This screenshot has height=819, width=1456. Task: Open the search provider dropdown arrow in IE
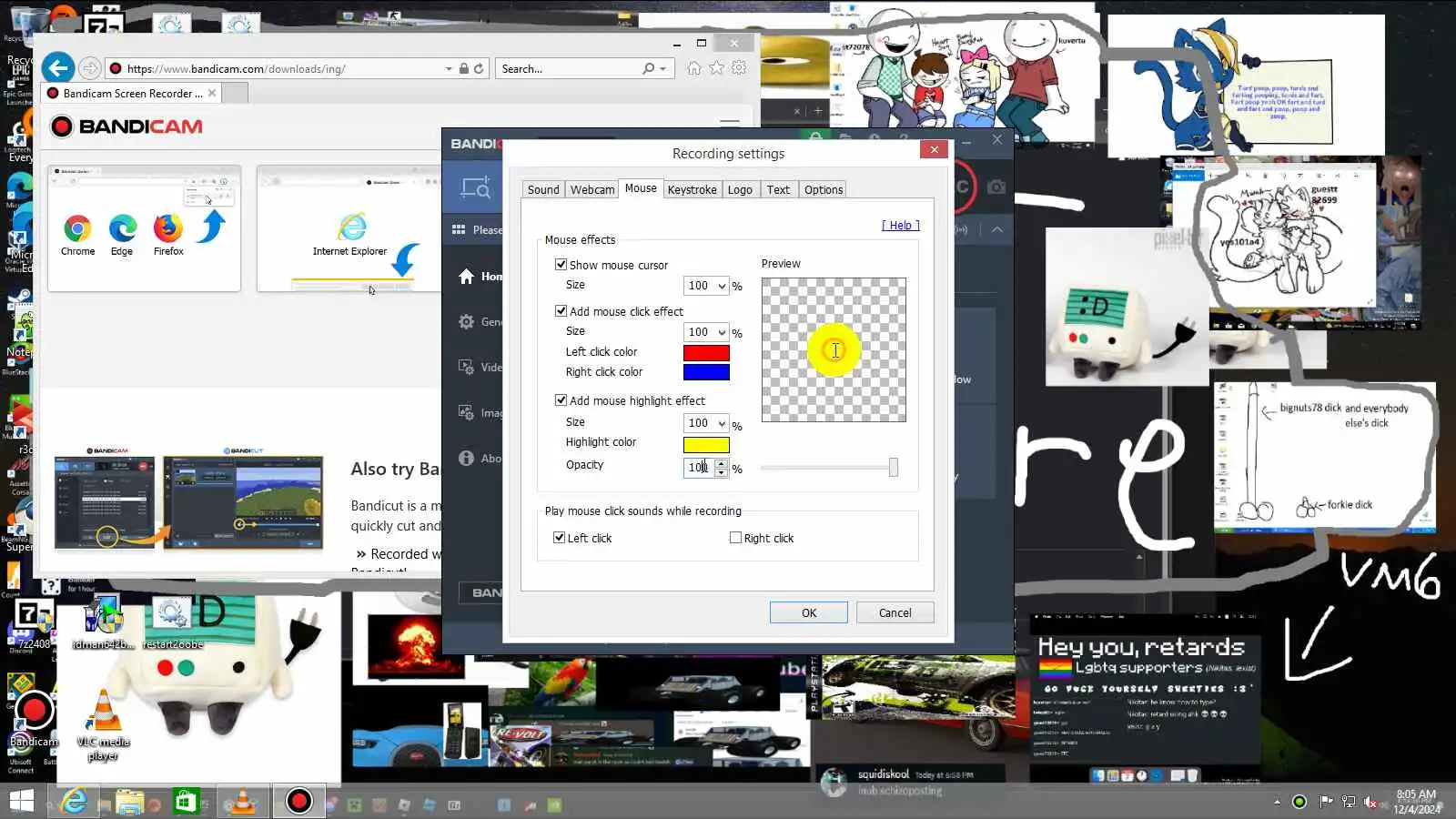(662, 68)
